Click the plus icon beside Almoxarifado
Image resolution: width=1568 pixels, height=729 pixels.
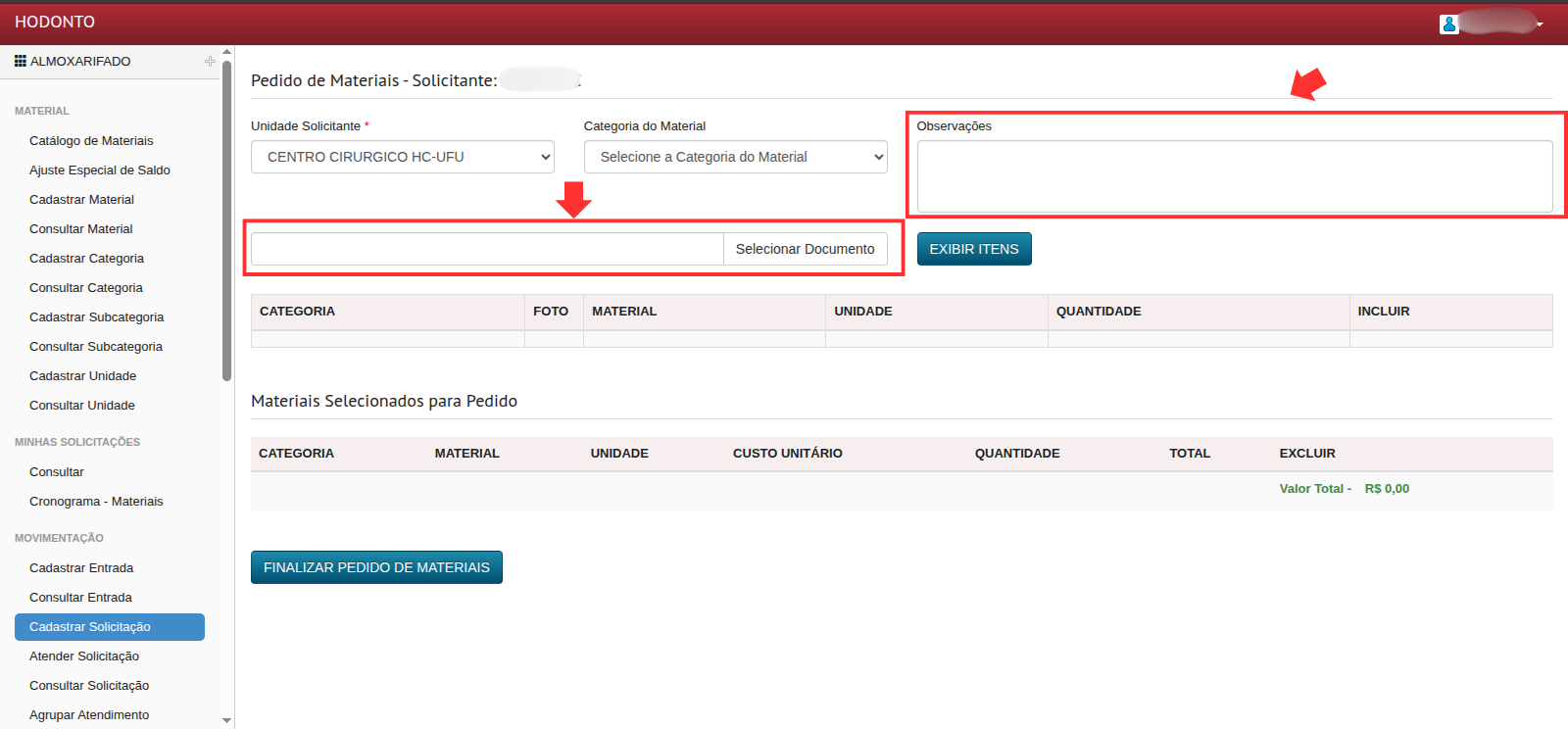click(210, 61)
